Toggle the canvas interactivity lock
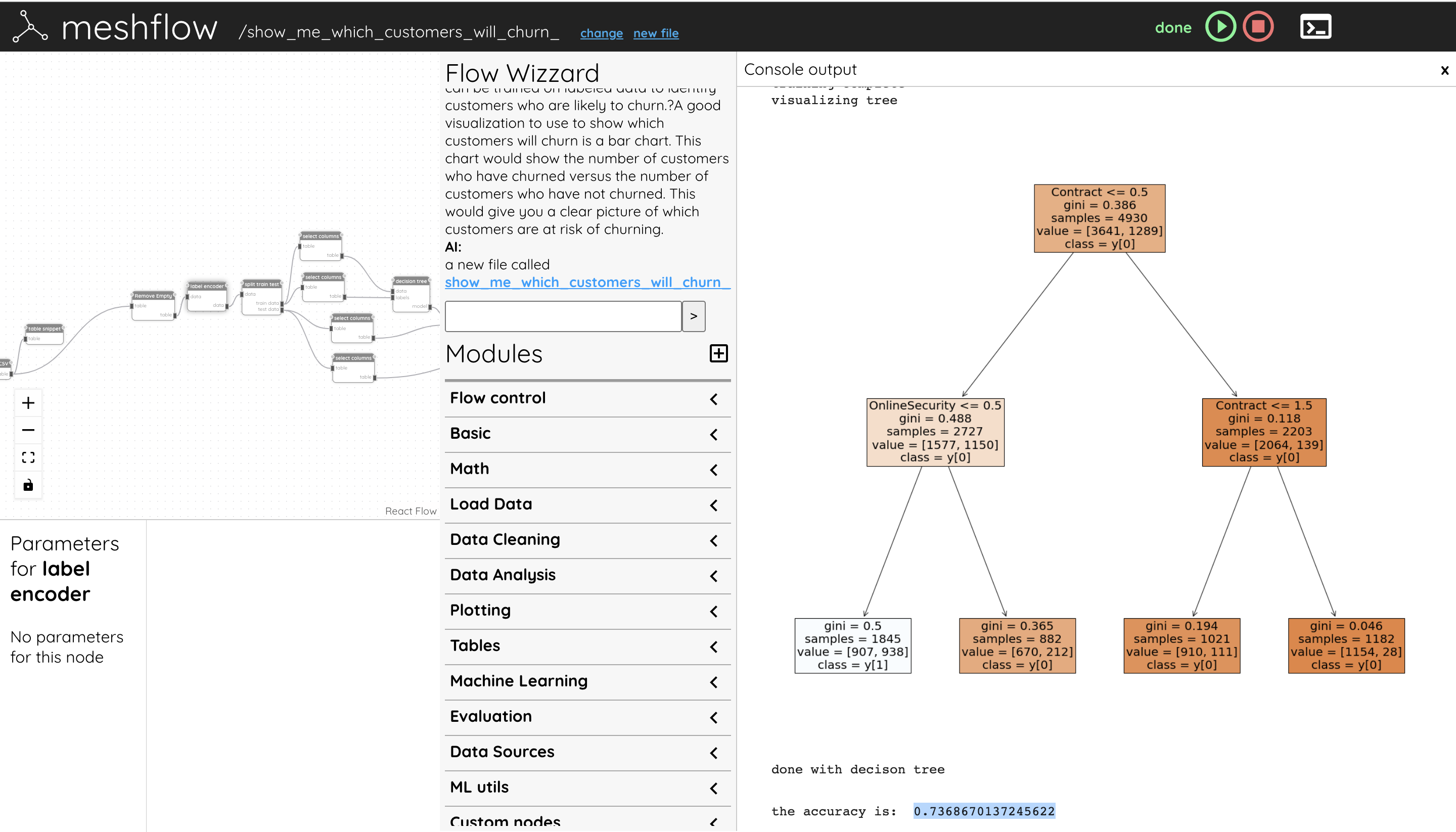Screen dimensions: 1456x832 (28, 485)
